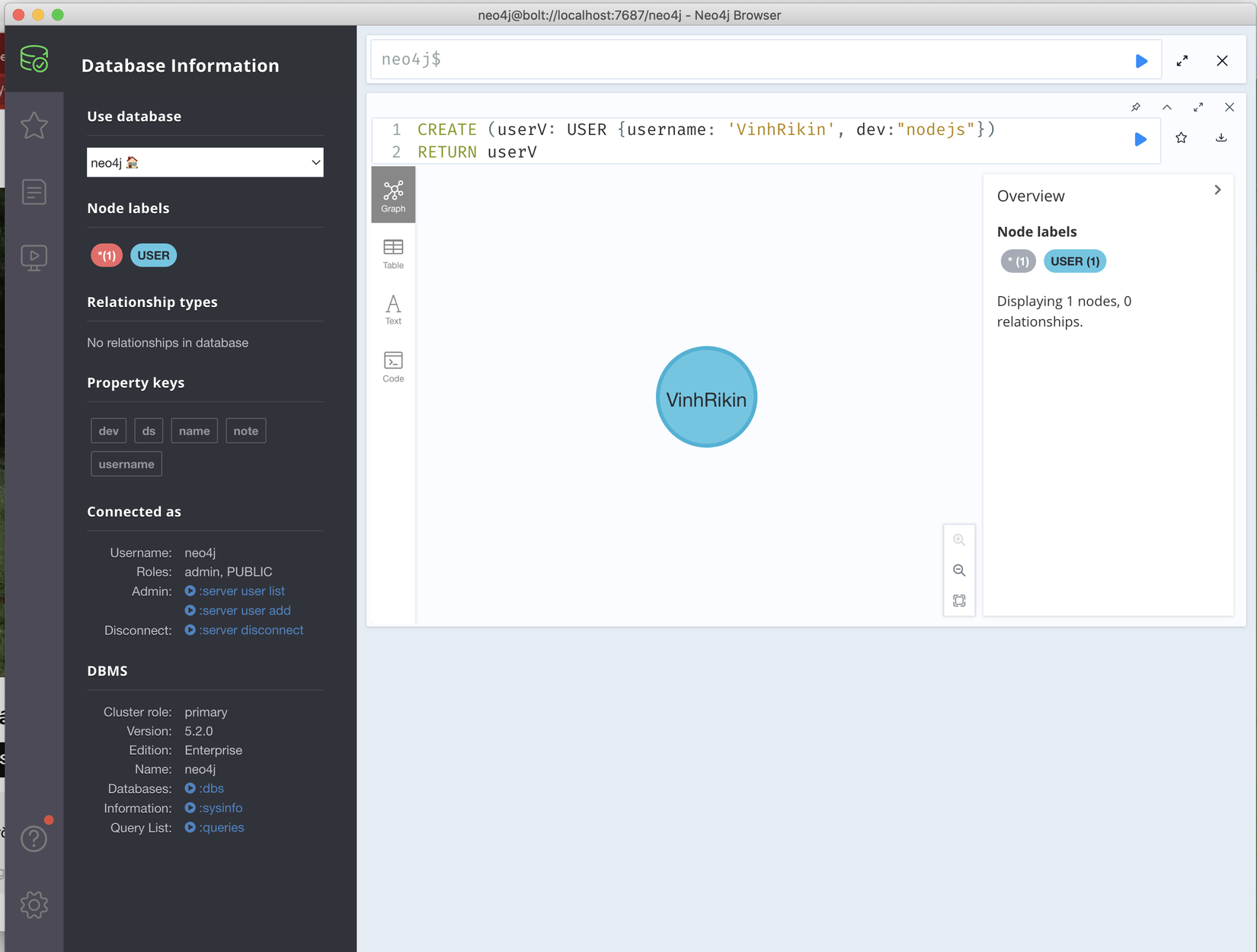Open the Use database dropdown

coord(205,162)
